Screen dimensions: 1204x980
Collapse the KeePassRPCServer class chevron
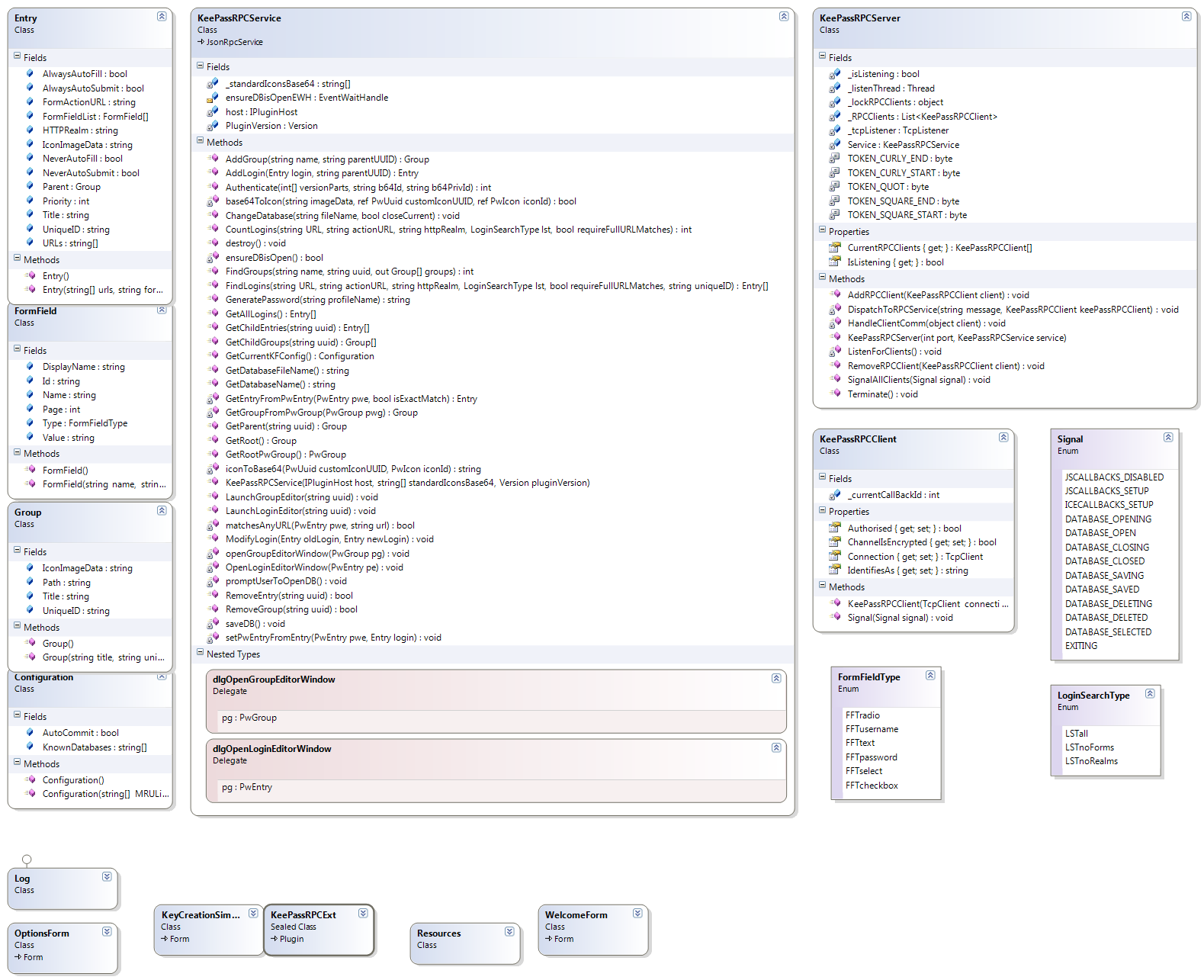(1186, 16)
